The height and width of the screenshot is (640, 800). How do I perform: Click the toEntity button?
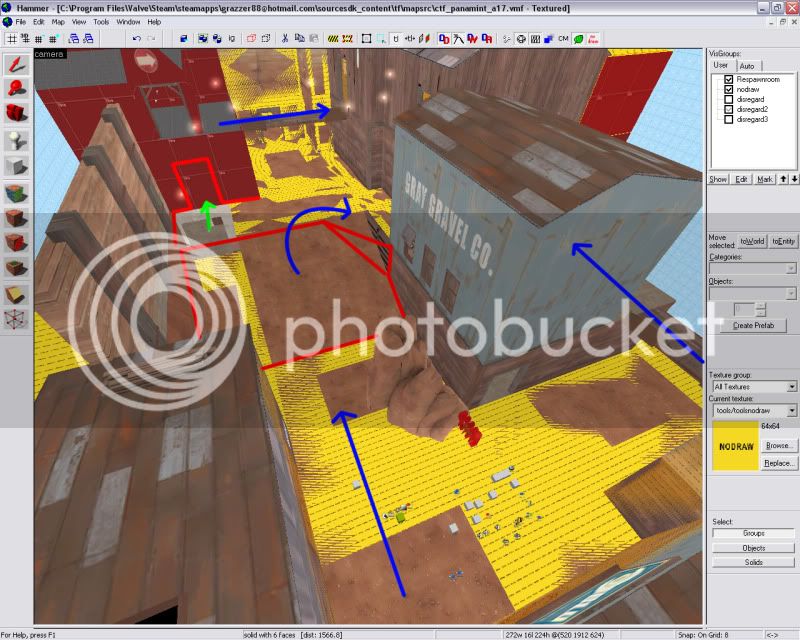coord(783,241)
